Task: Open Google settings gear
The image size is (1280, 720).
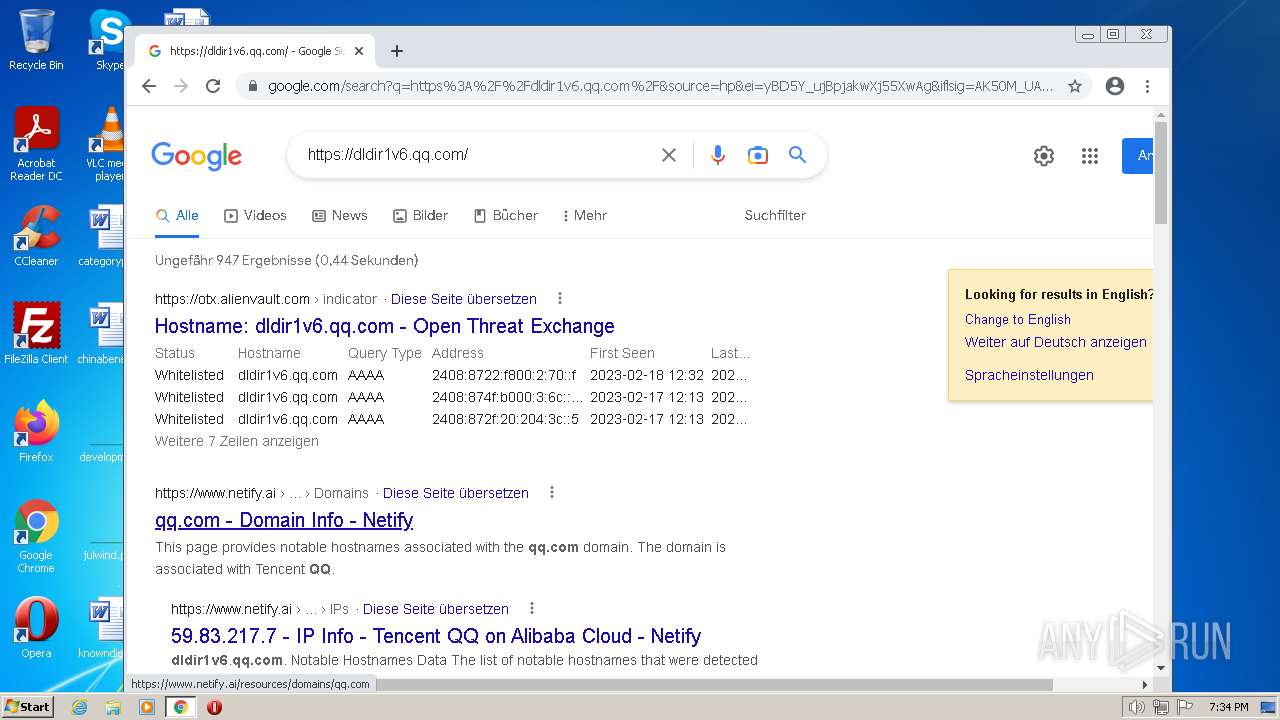Action: 1044,156
